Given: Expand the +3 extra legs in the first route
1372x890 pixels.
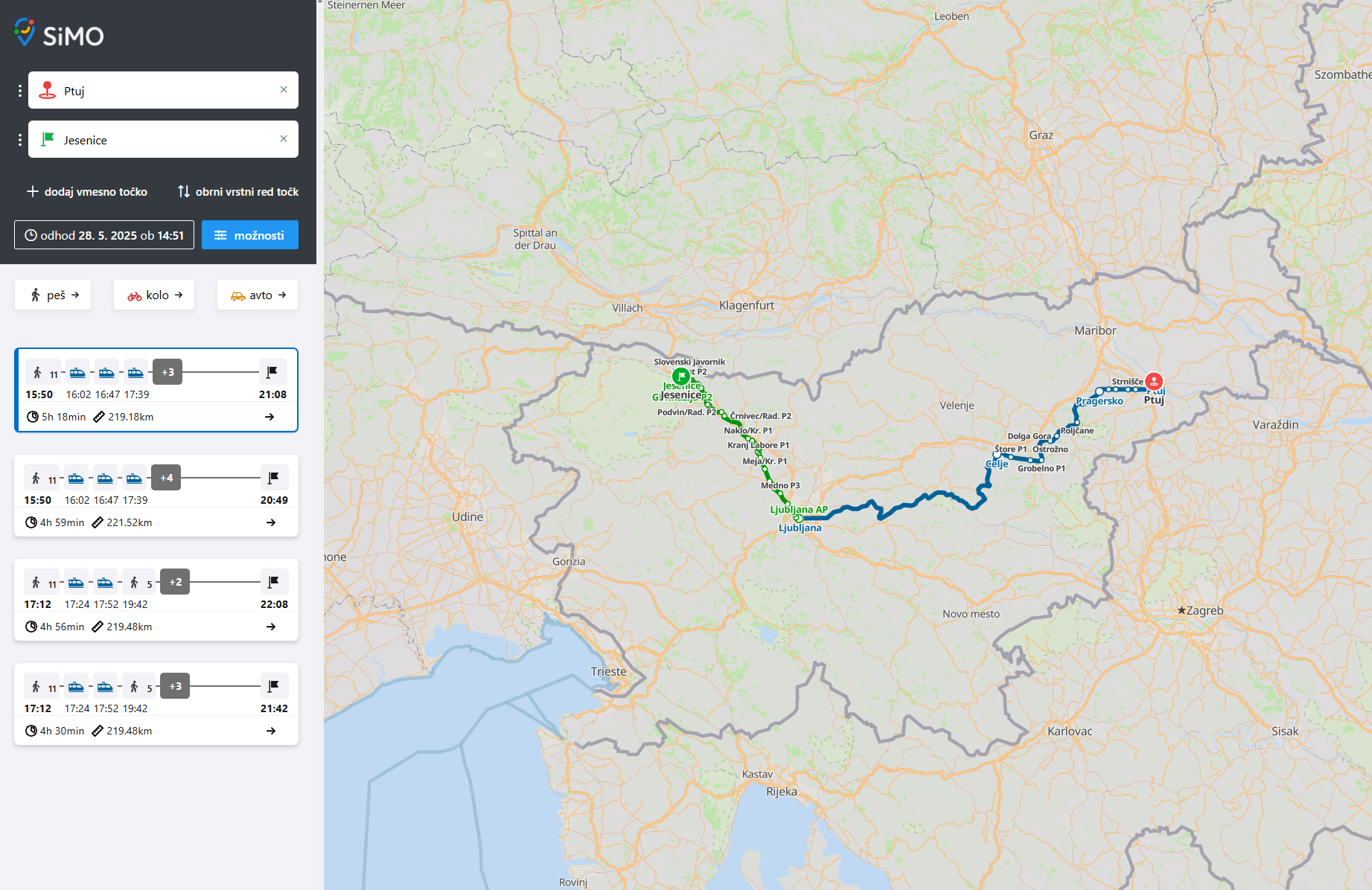Looking at the screenshot, I should (167, 372).
